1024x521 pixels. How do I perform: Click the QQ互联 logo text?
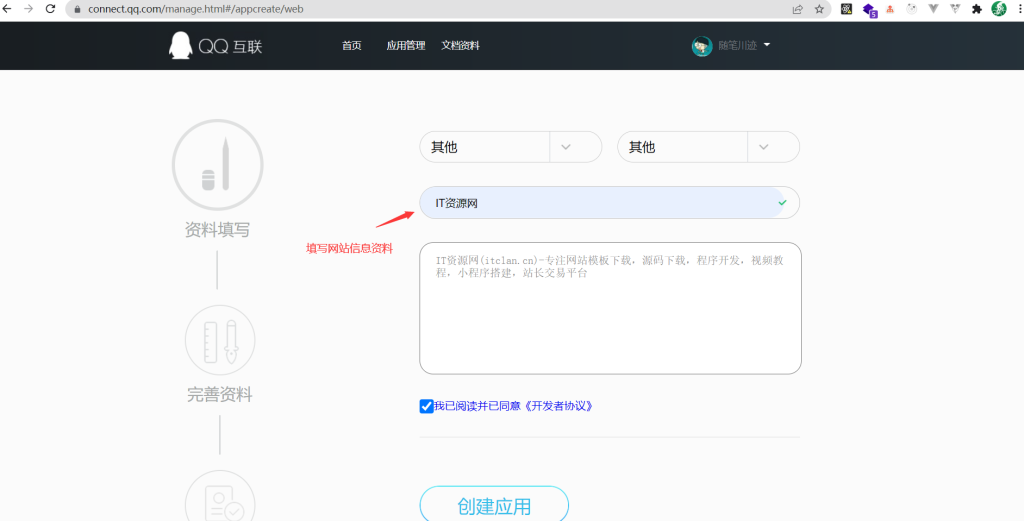(231, 46)
